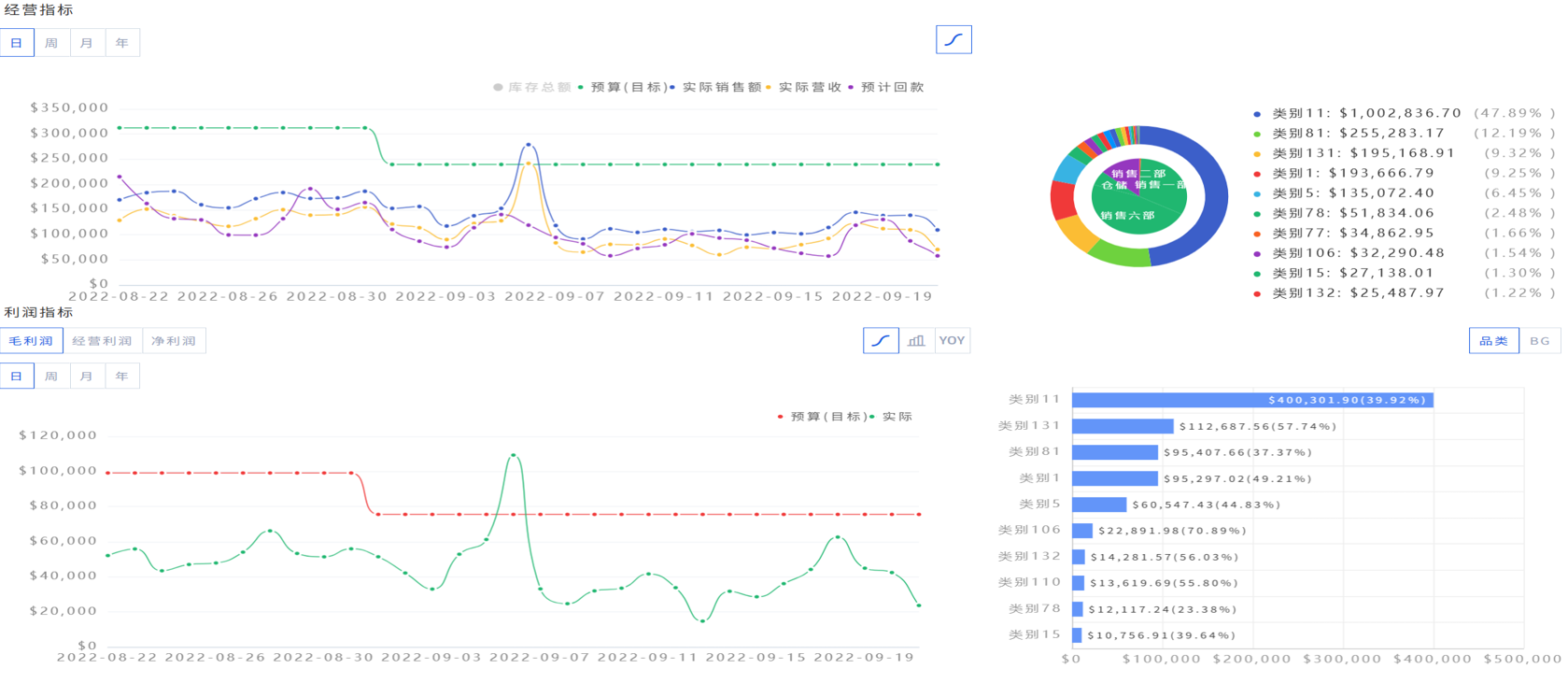This screenshot has width=1568, height=683.
Task: Toggle 库存总额 legend series on
Action: [x=532, y=88]
